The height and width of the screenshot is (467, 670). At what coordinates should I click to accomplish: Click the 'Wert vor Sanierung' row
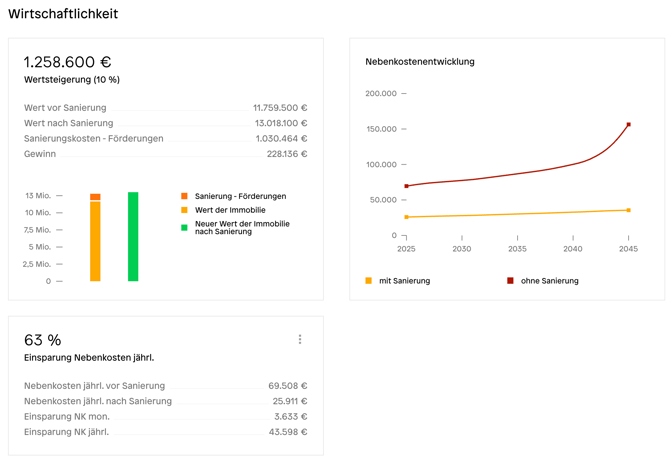[x=165, y=108]
